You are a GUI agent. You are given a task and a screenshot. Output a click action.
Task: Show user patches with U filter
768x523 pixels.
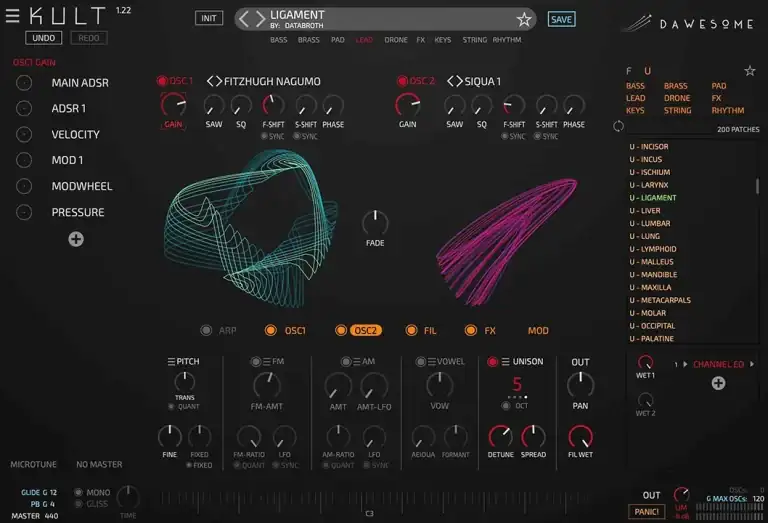(x=647, y=71)
